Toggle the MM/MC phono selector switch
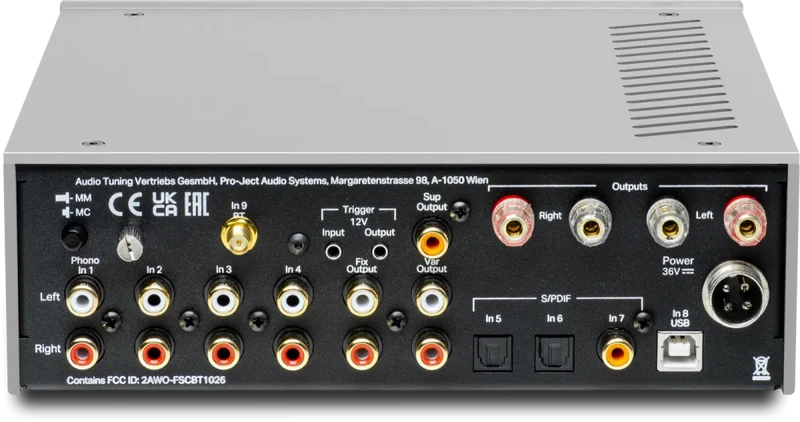The height and width of the screenshot is (422, 800). pos(75,237)
